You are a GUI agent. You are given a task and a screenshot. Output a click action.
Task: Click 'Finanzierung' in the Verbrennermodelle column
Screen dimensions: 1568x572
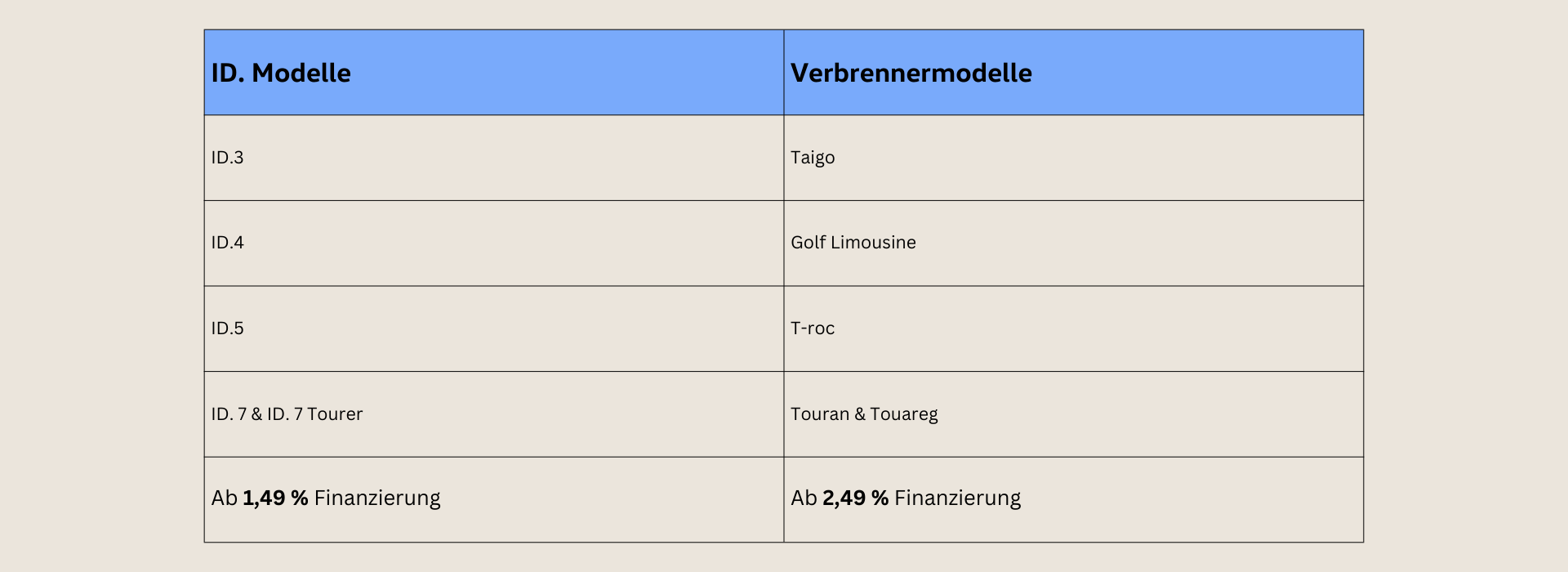(x=957, y=498)
